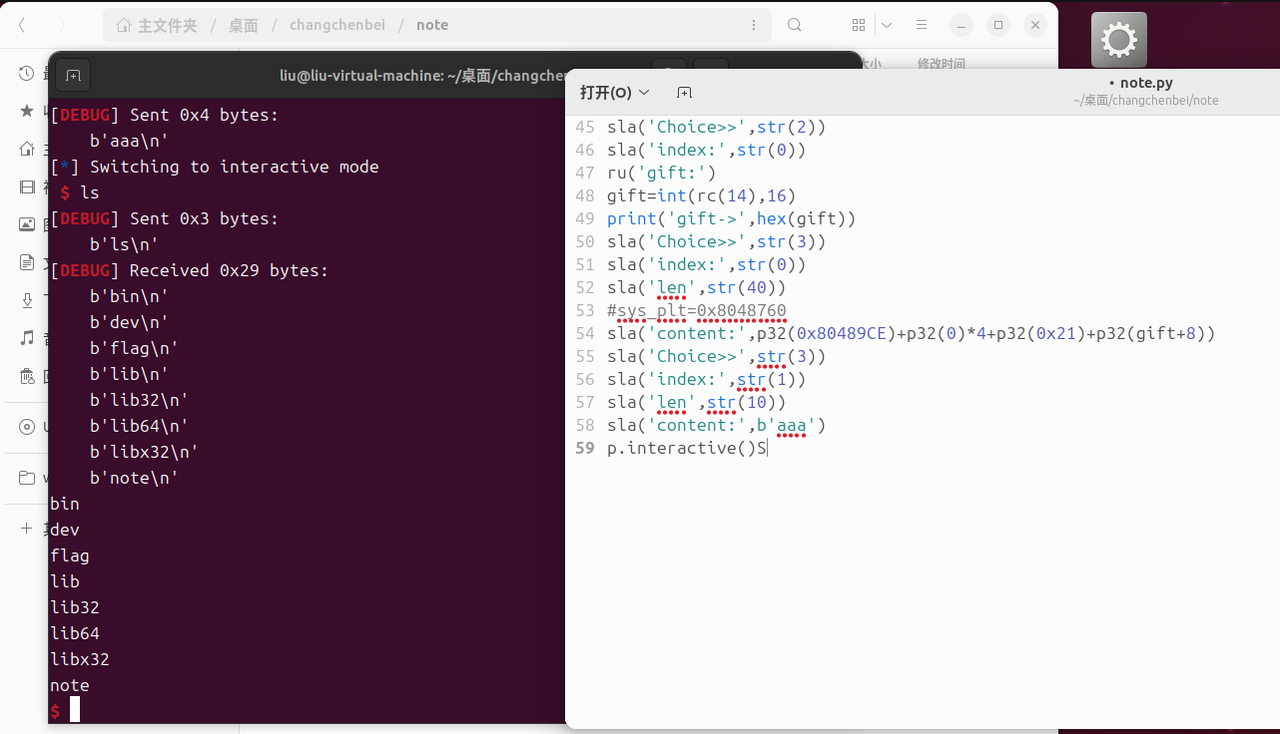Open Recent in Files sidebar
The height and width of the screenshot is (734, 1280).
(27, 73)
